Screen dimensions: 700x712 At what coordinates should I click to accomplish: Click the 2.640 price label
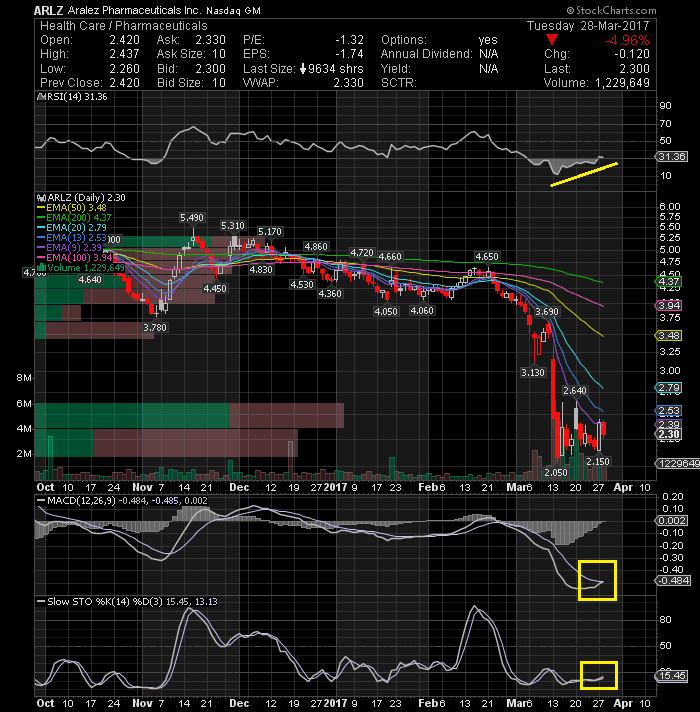[575, 391]
